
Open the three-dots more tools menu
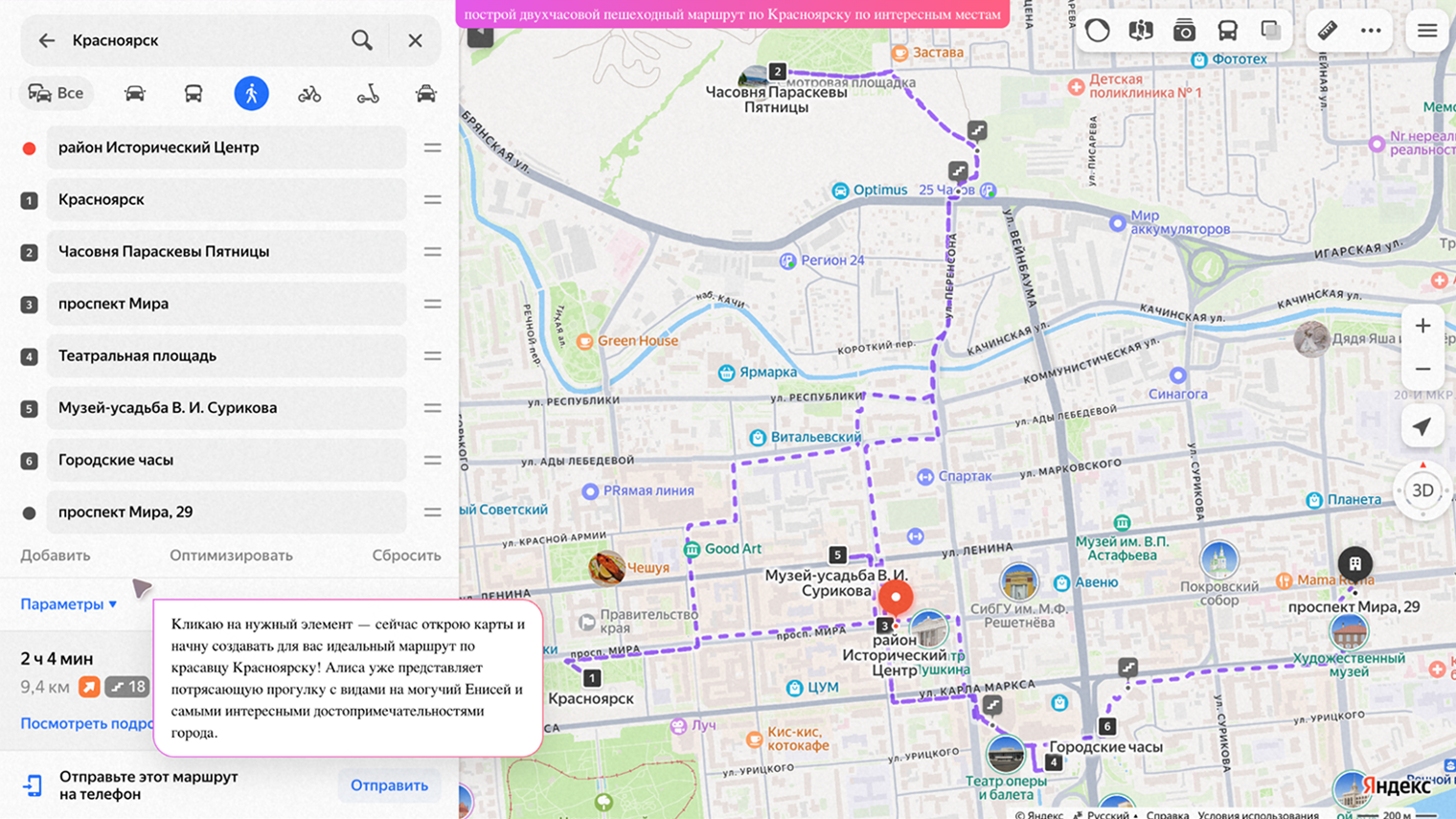pyautogui.click(x=1371, y=31)
